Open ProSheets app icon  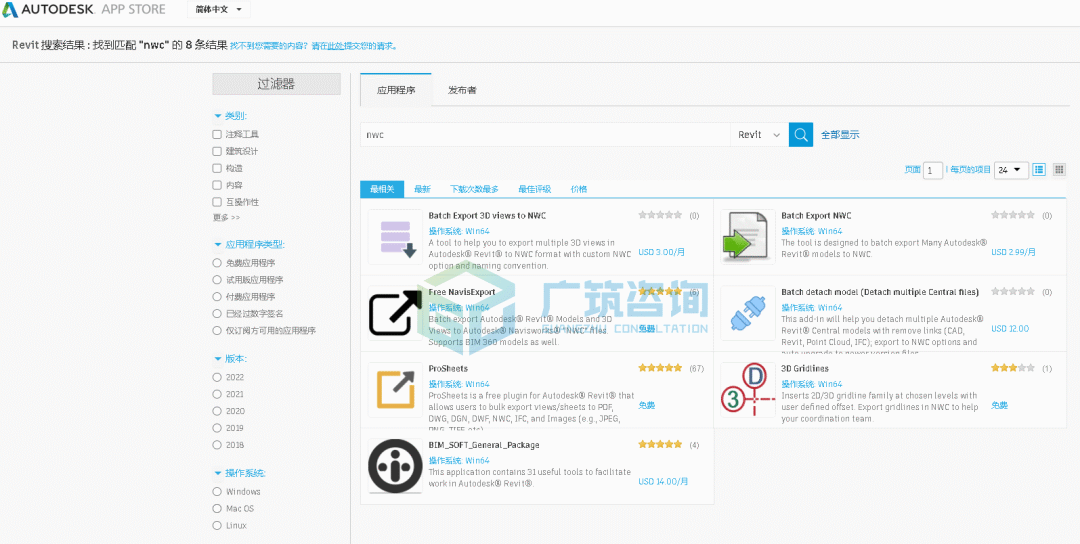395,390
